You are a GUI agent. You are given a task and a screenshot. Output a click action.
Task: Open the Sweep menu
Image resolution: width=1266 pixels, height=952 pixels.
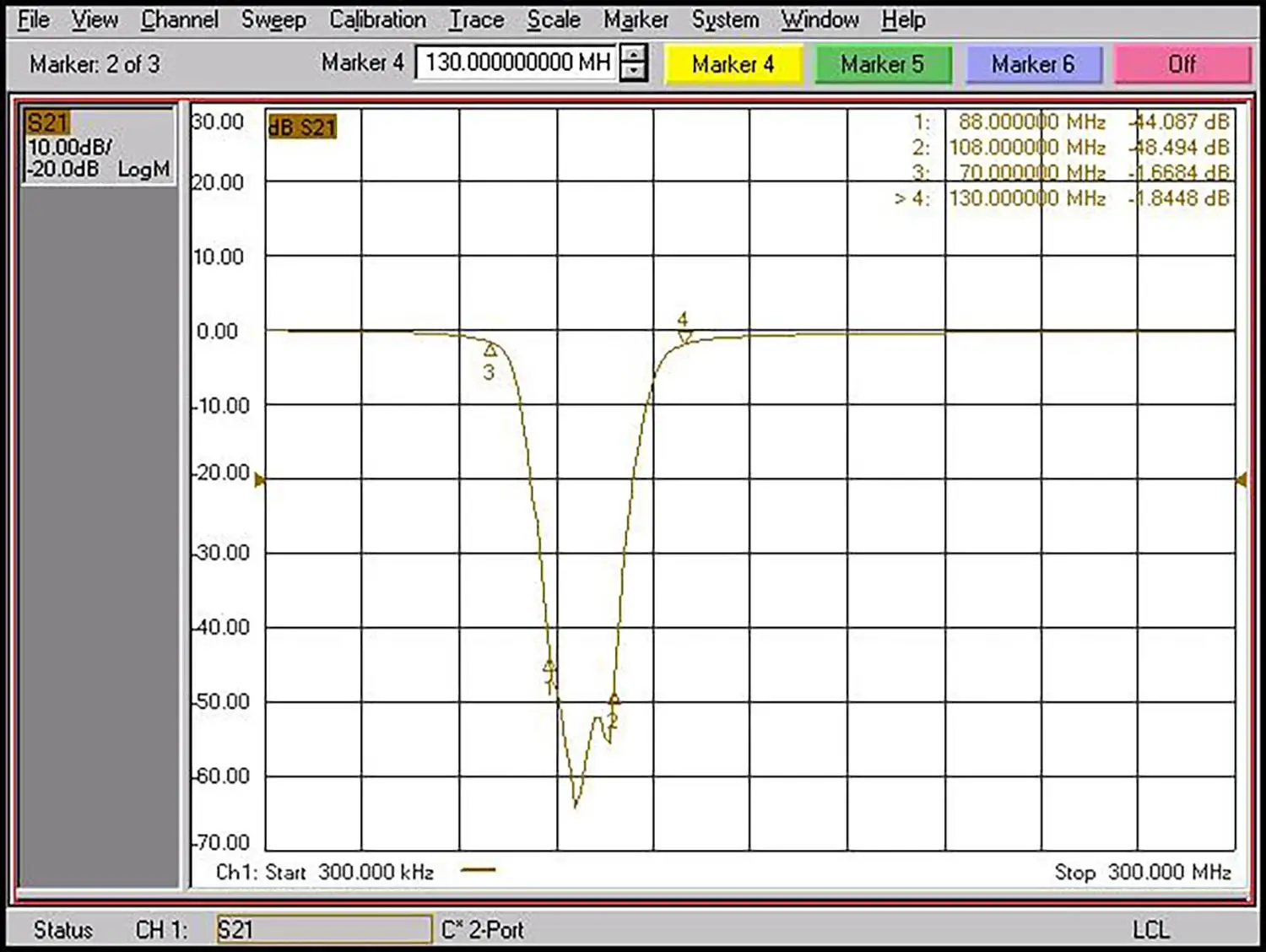[274, 19]
